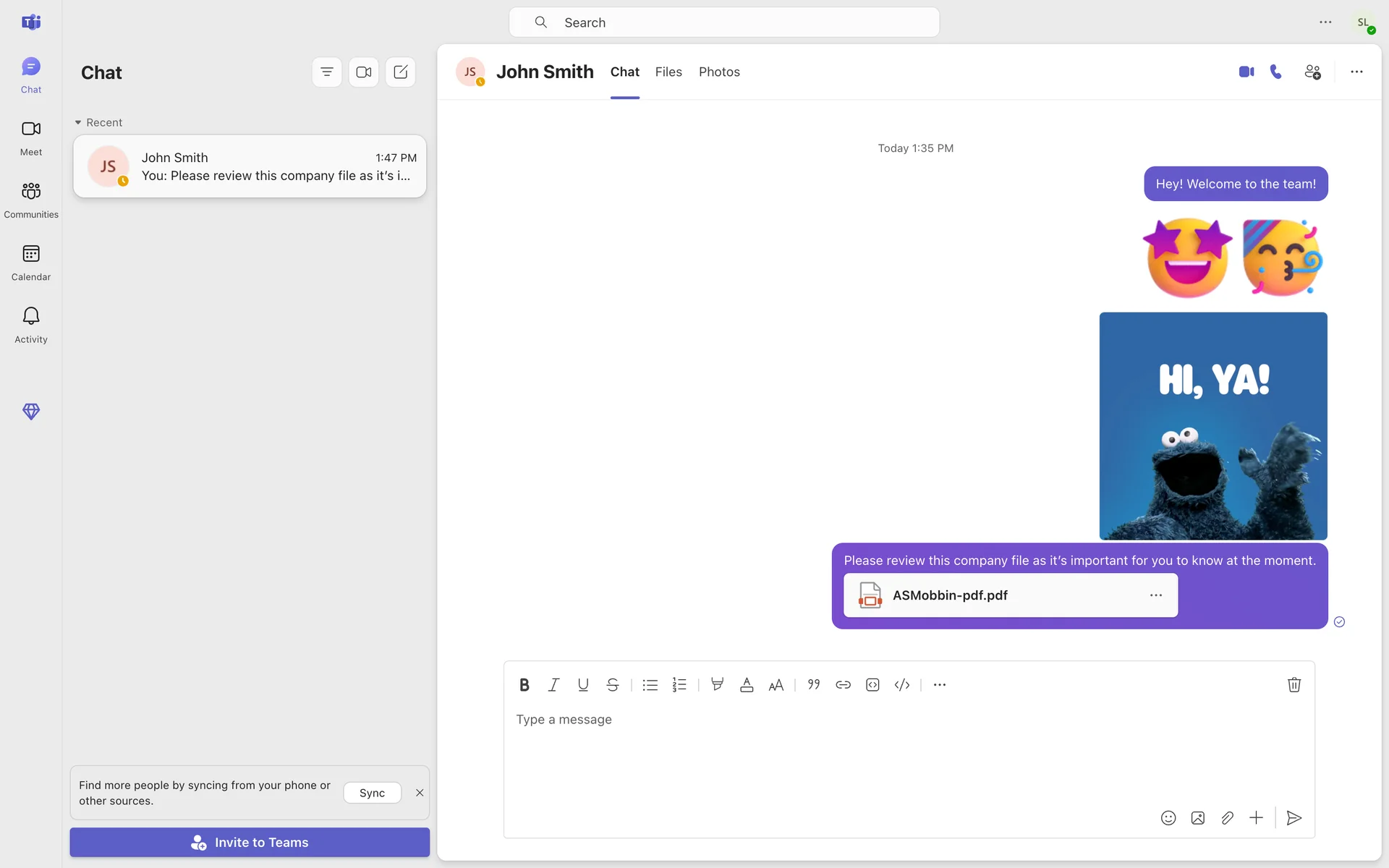Toggle bold formatting

click(524, 685)
